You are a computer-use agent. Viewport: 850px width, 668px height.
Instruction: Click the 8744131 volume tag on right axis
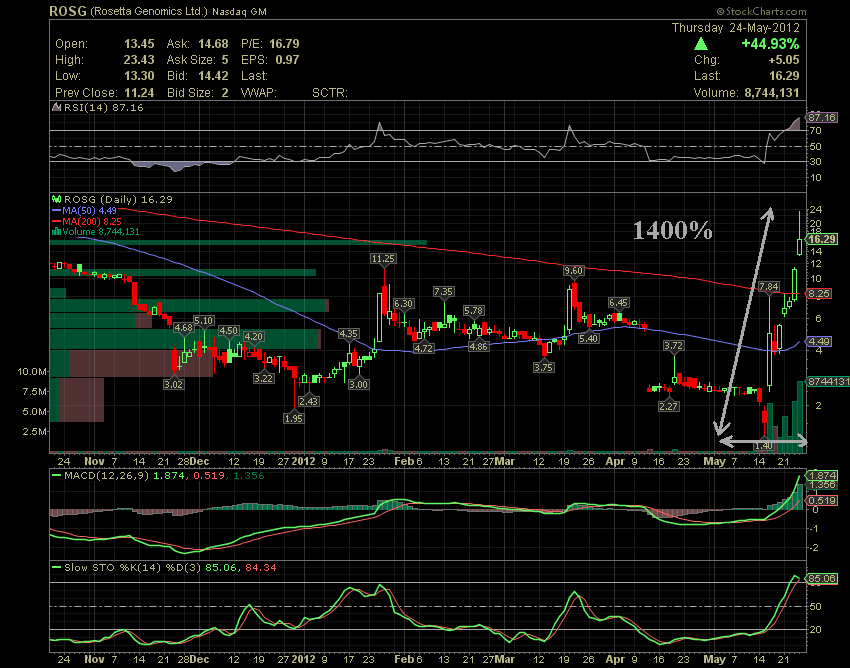point(828,382)
